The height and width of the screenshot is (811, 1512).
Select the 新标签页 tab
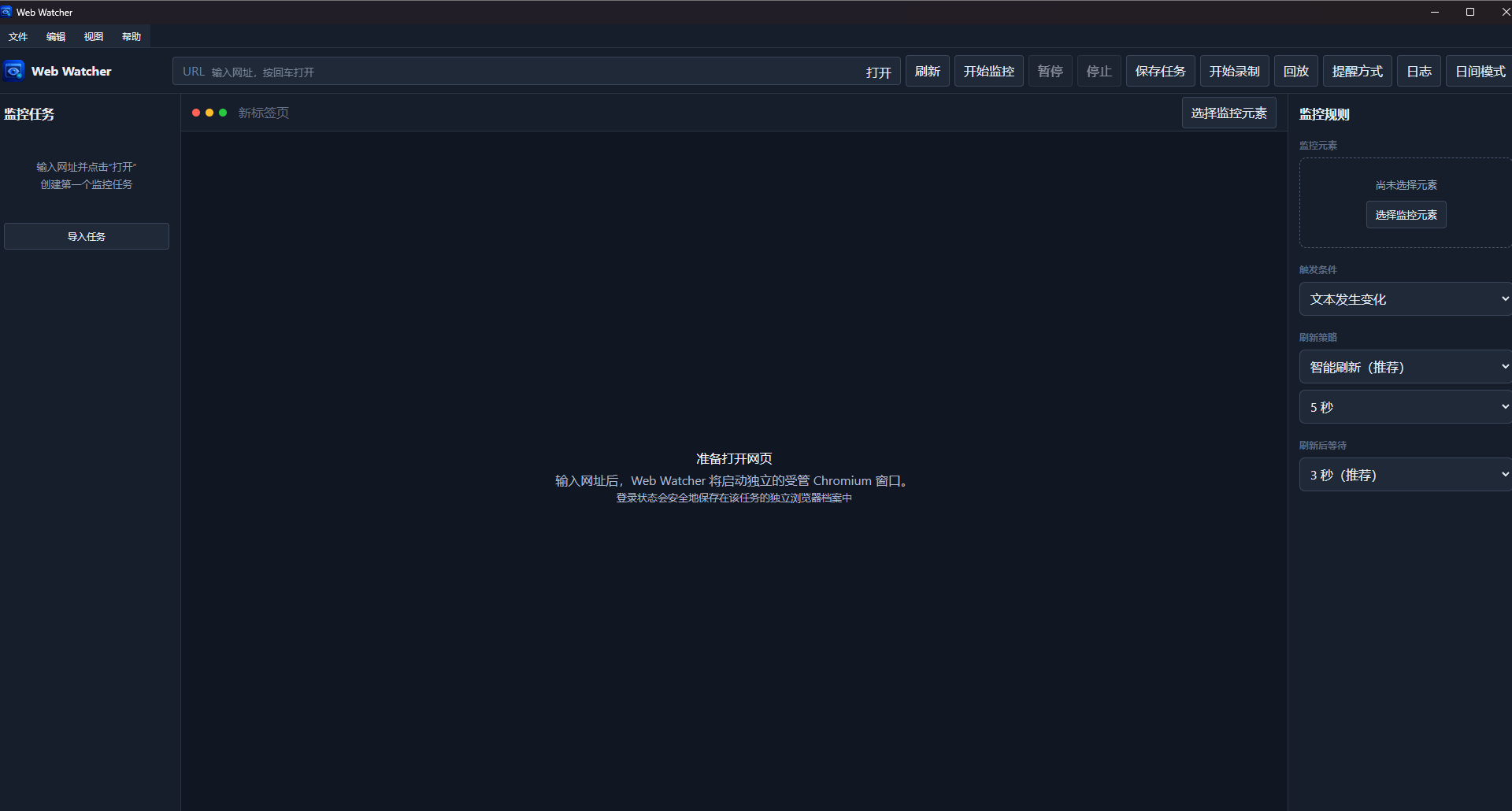click(264, 113)
